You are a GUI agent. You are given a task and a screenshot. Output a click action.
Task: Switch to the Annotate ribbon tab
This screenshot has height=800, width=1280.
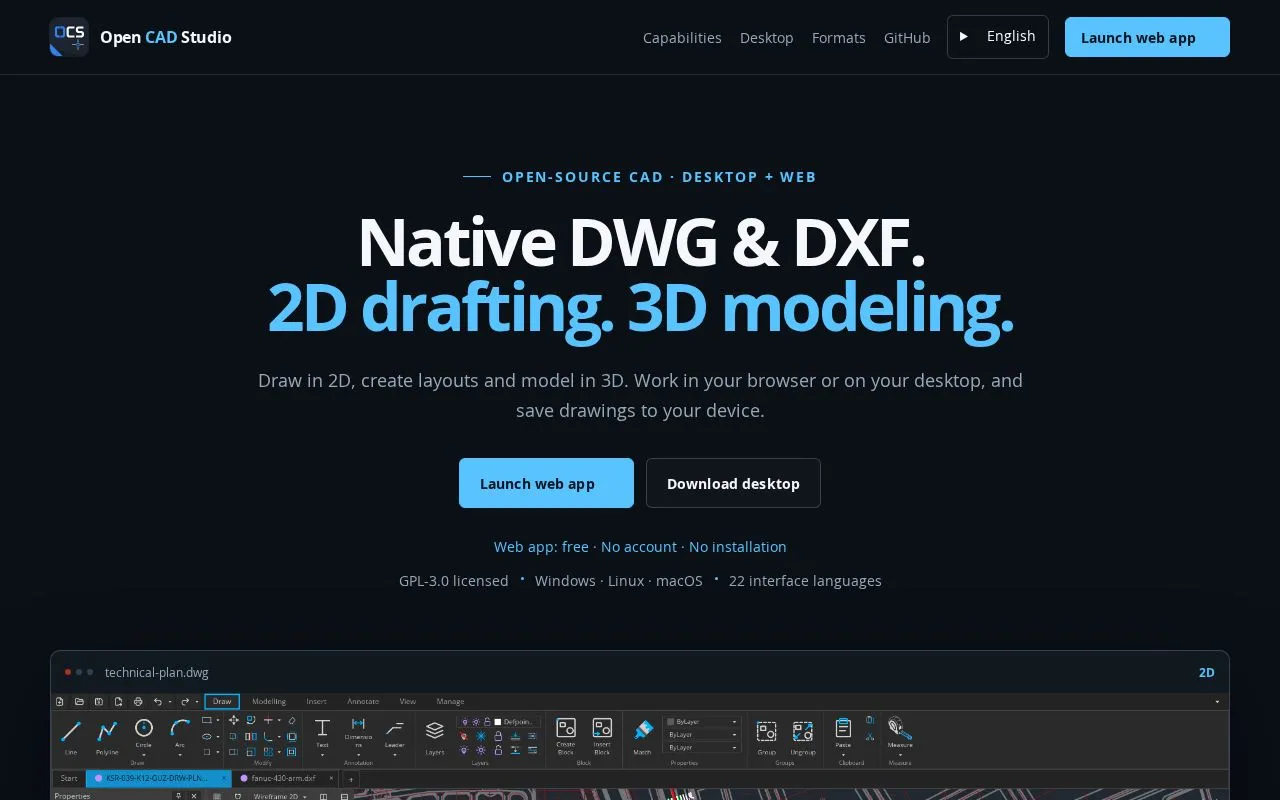[x=363, y=702]
